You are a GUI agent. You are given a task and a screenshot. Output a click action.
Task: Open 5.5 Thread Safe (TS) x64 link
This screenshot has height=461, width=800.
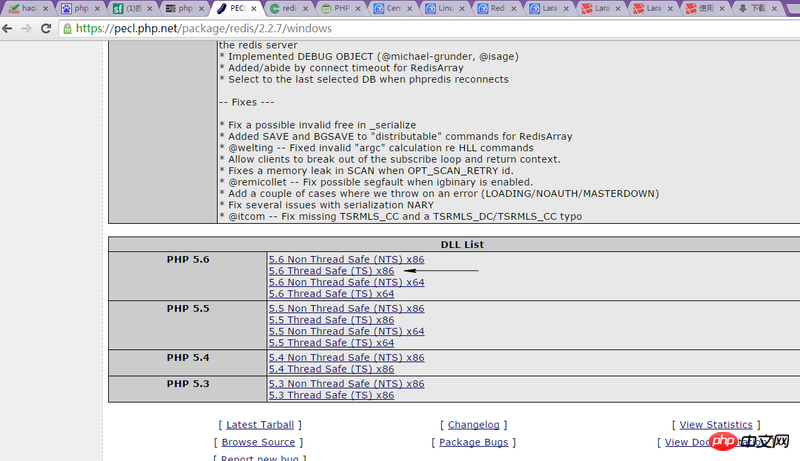332,343
